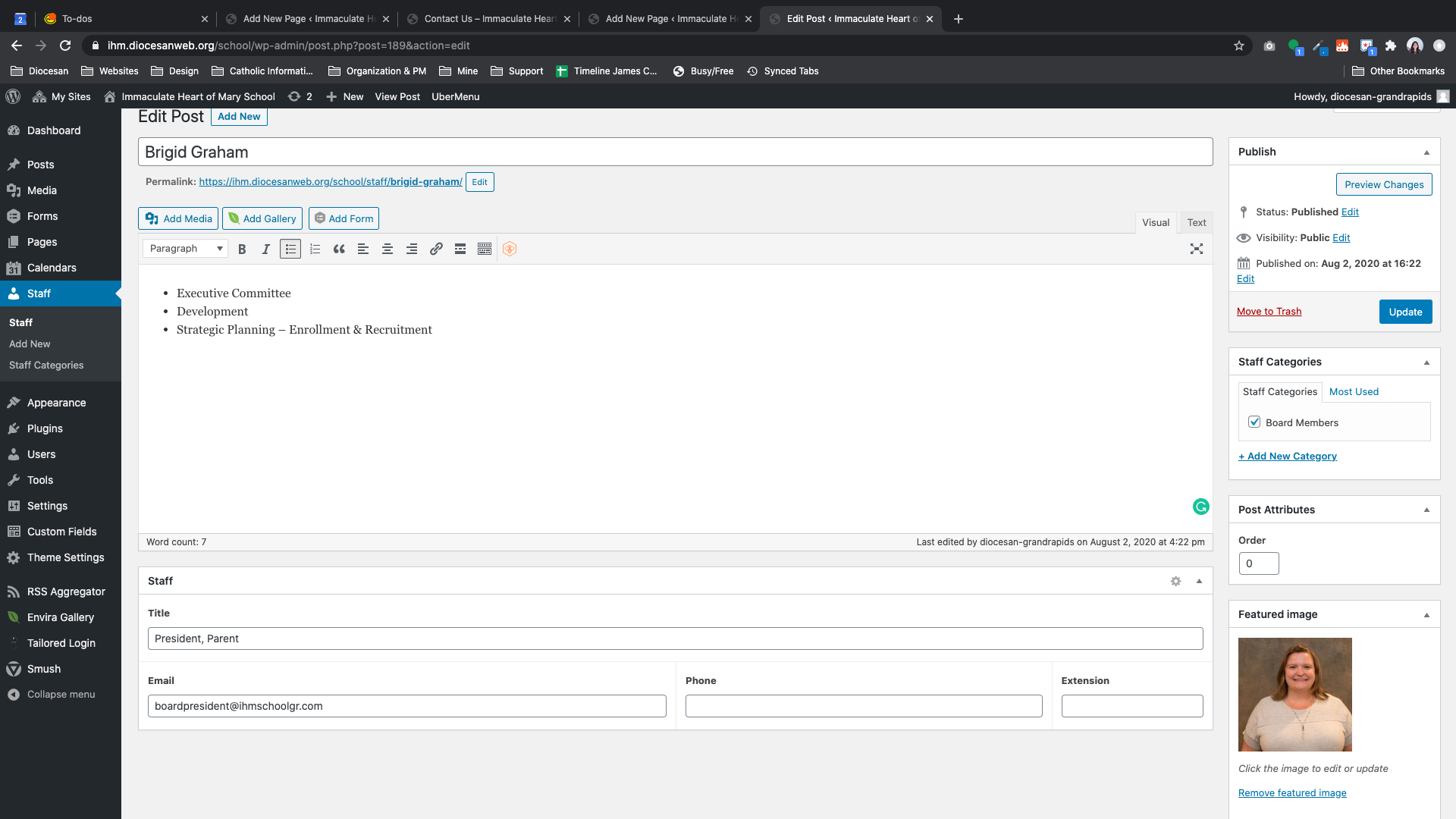1456x819 pixels.
Task: Collapse the Featured image panel
Action: 1426,614
